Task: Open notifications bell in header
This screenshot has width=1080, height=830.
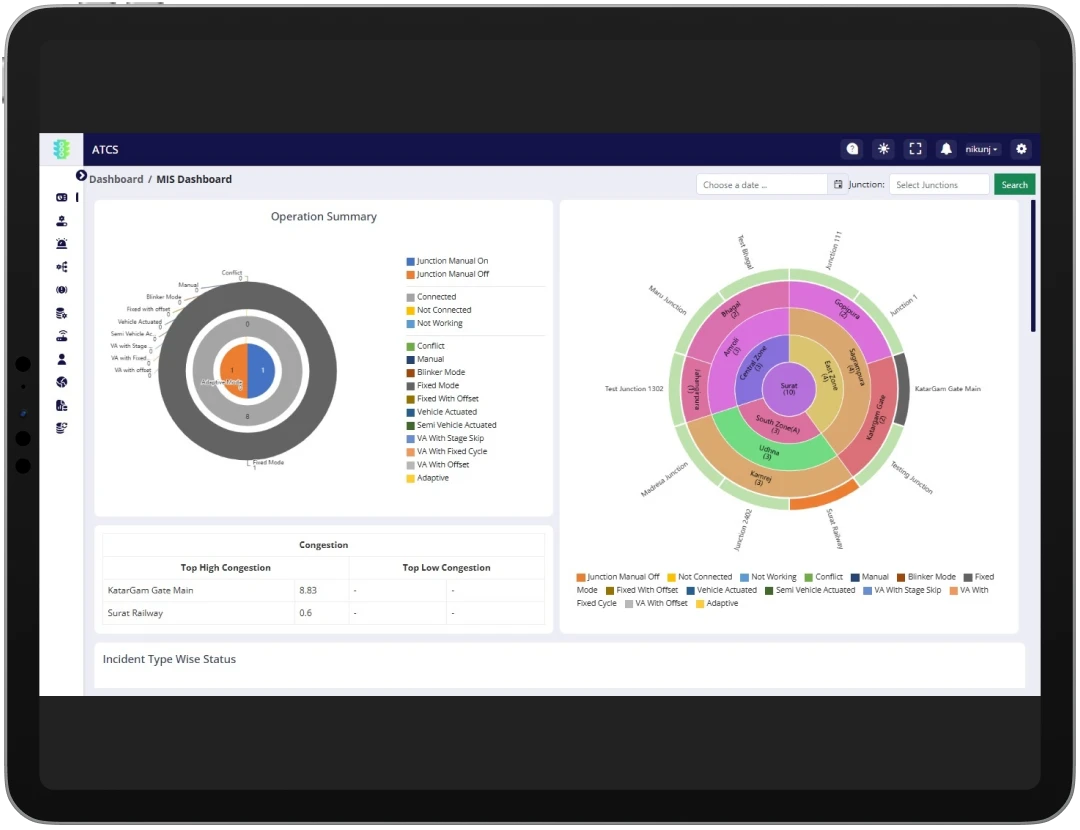Action: [x=946, y=149]
